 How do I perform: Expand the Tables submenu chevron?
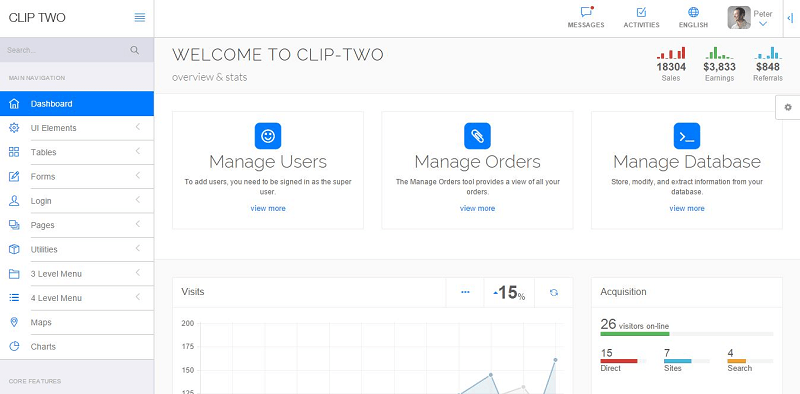point(138,151)
